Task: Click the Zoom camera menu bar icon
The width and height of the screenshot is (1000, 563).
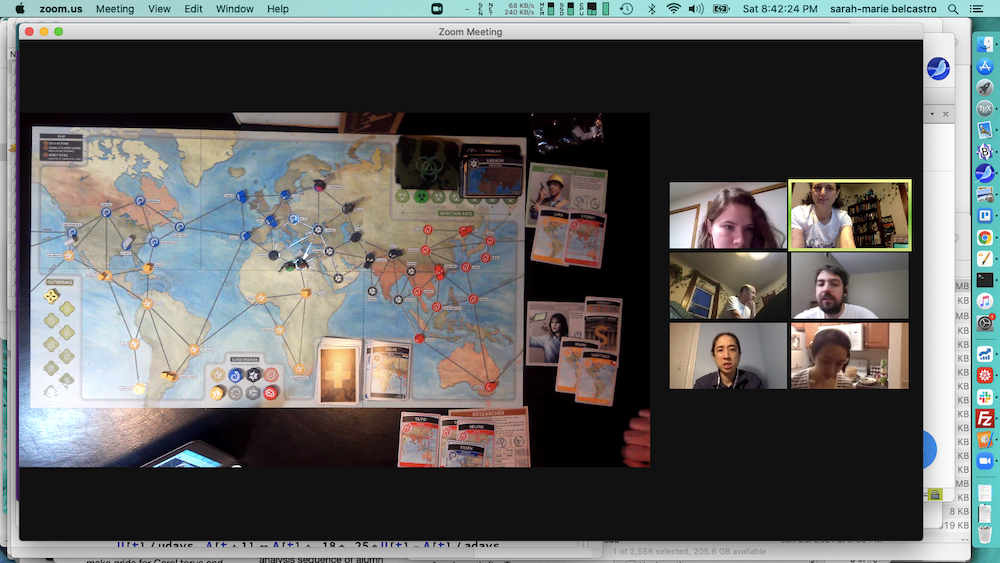Action: pos(437,9)
